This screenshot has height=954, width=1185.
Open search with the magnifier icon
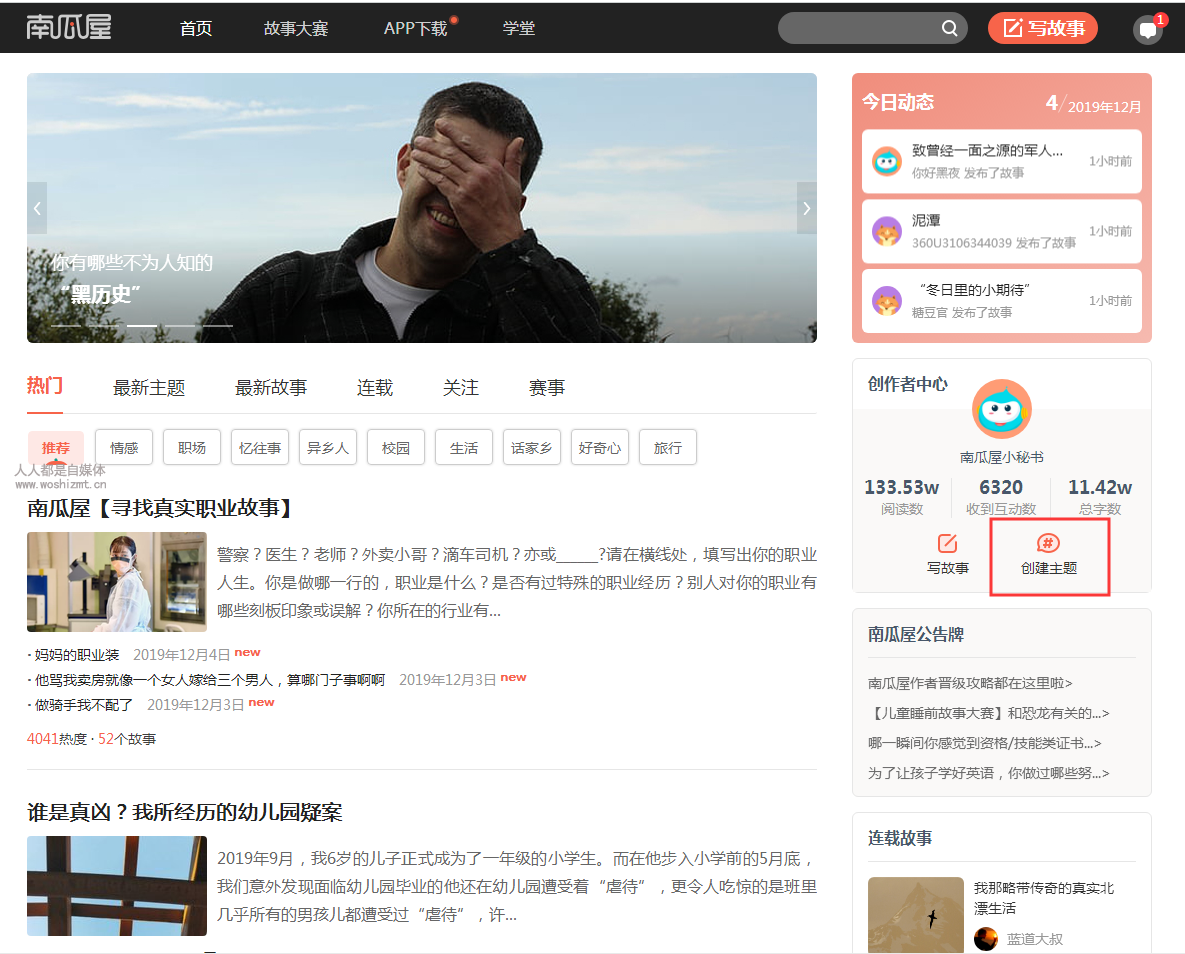click(948, 28)
